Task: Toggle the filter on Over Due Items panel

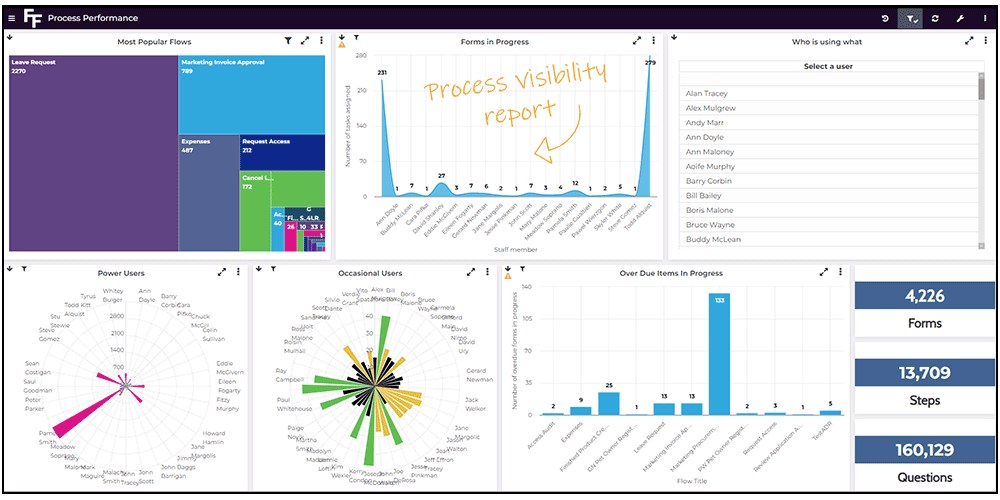Action: pyautogui.click(x=522, y=269)
